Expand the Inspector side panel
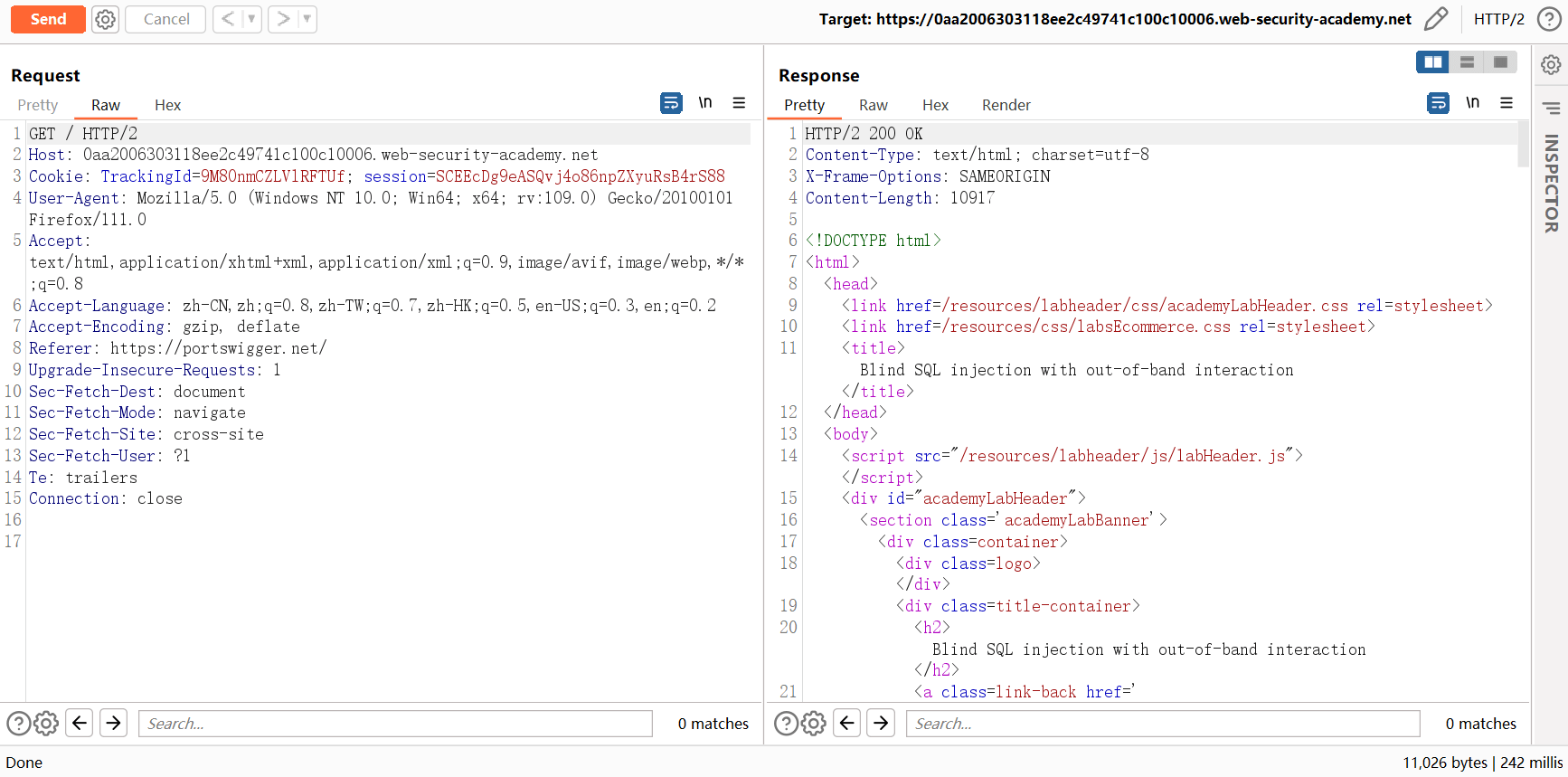The height and width of the screenshot is (777, 1568). pyautogui.click(x=1551, y=184)
